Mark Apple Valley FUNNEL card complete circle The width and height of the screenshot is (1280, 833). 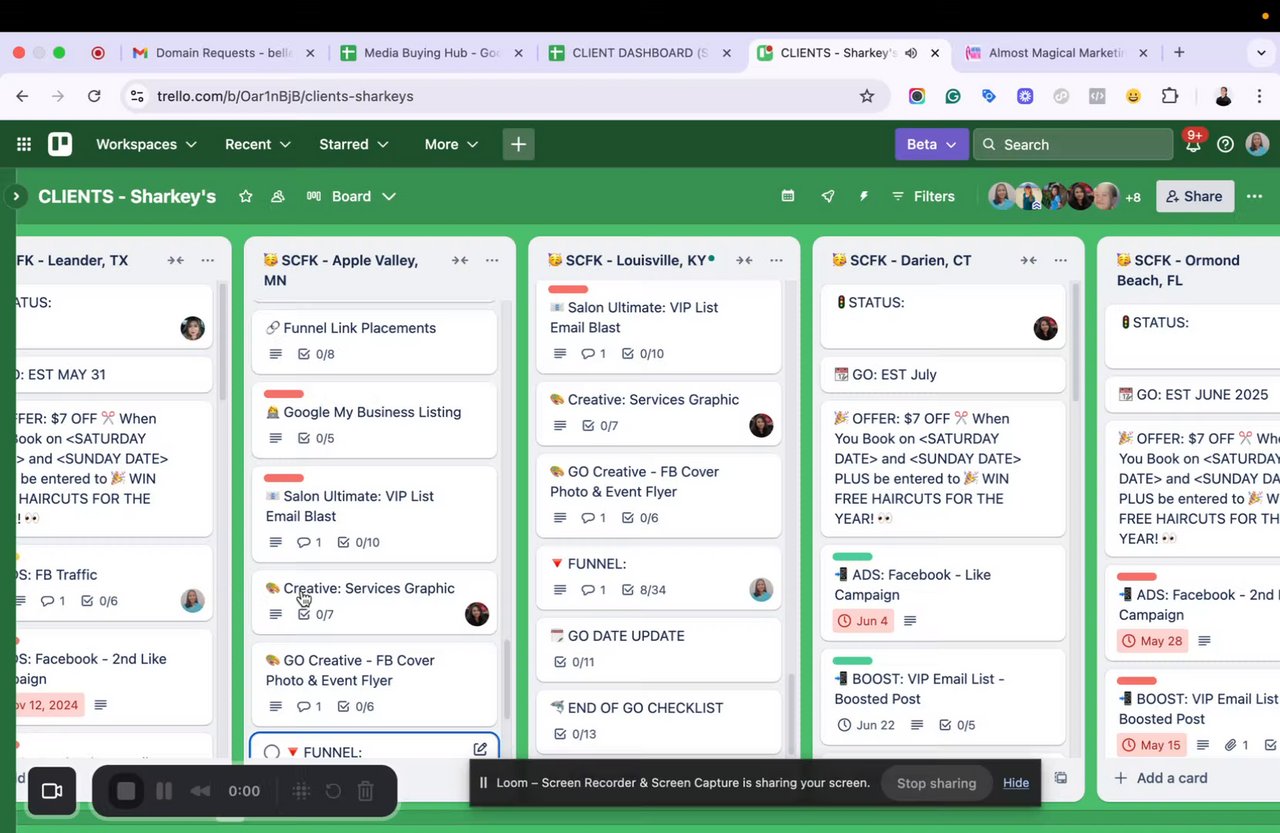pyautogui.click(x=272, y=752)
